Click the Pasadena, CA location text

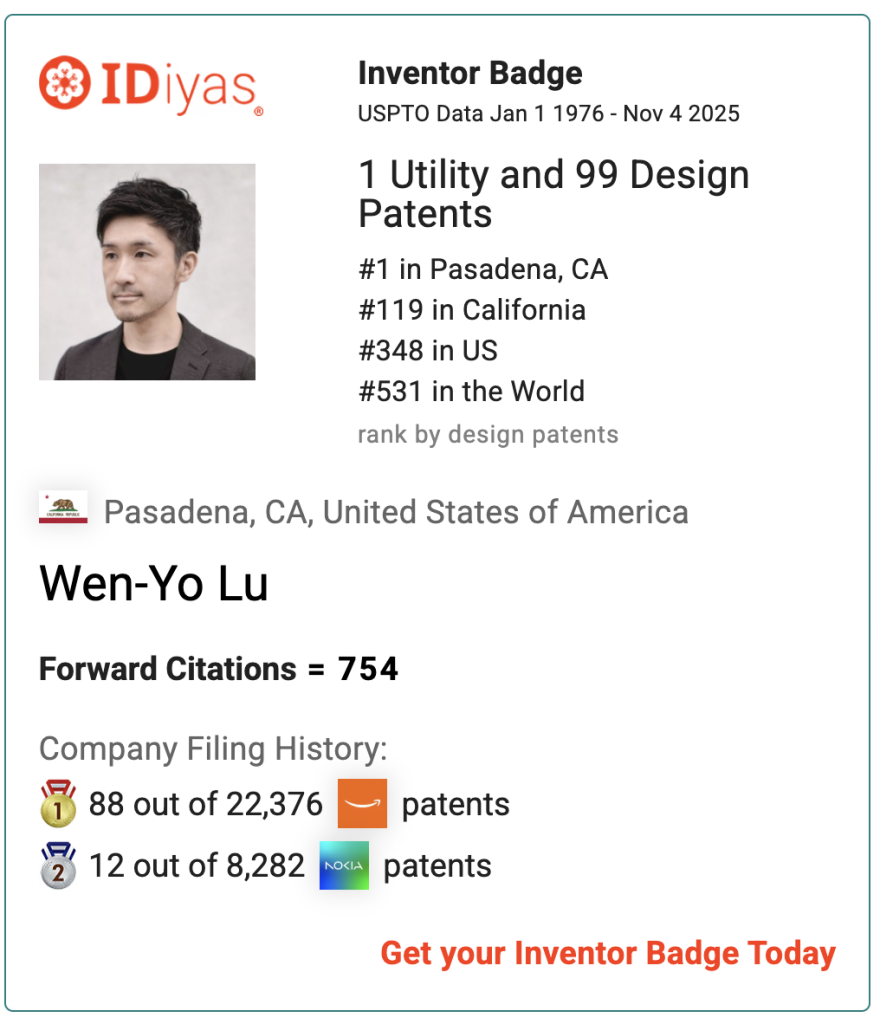pyautogui.click(x=396, y=512)
